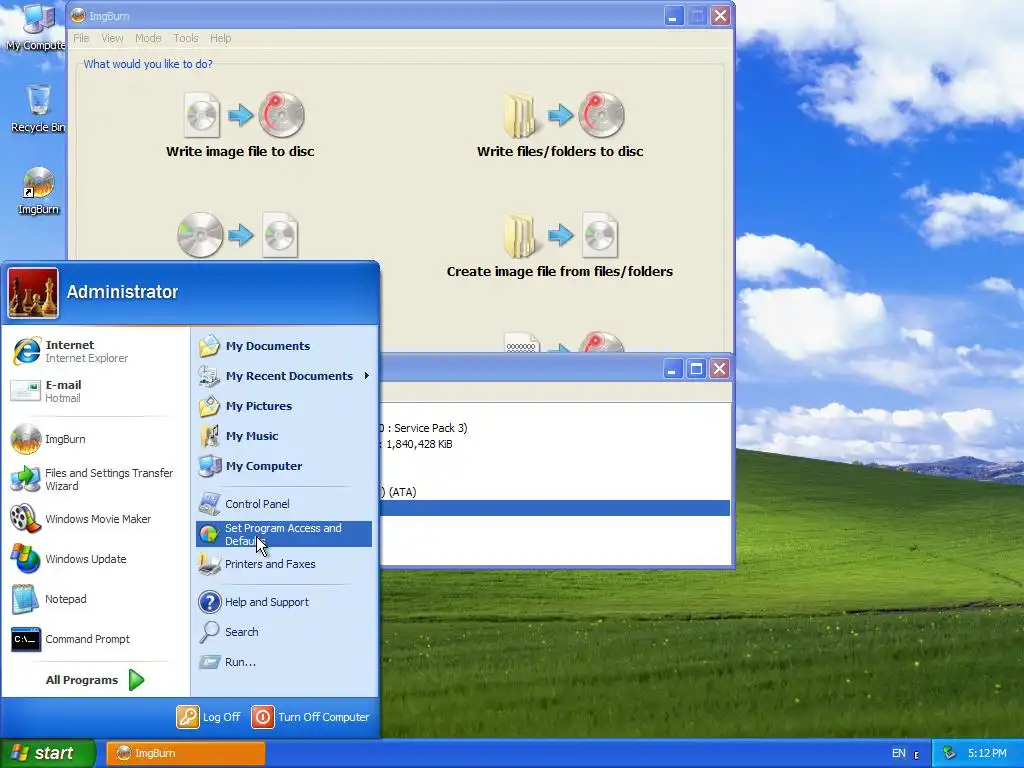The width and height of the screenshot is (1024, 768).
Task: Open Recycle Bin on desktop
Action: click(38, 108)
